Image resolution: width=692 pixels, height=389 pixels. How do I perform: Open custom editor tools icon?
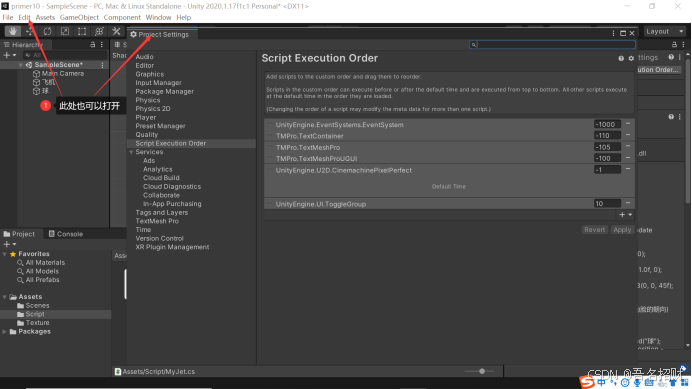(x=116, y=31)
